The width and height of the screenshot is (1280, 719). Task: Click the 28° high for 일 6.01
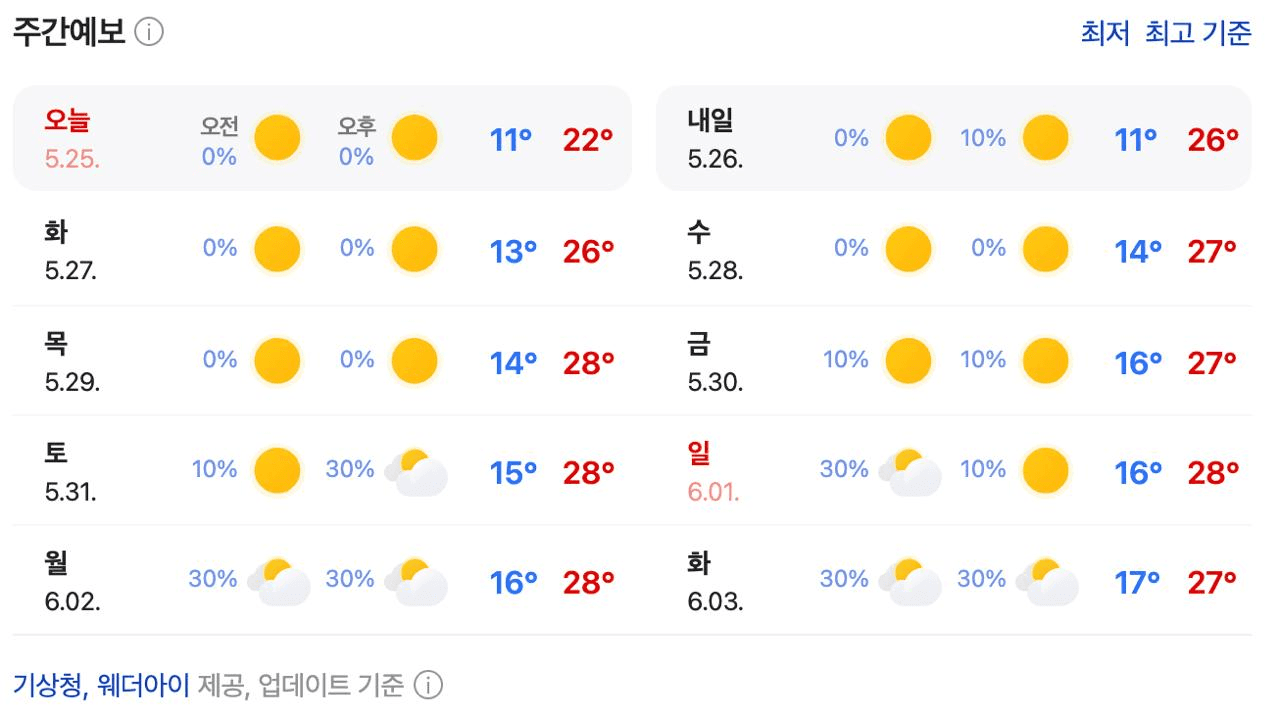1213,472
